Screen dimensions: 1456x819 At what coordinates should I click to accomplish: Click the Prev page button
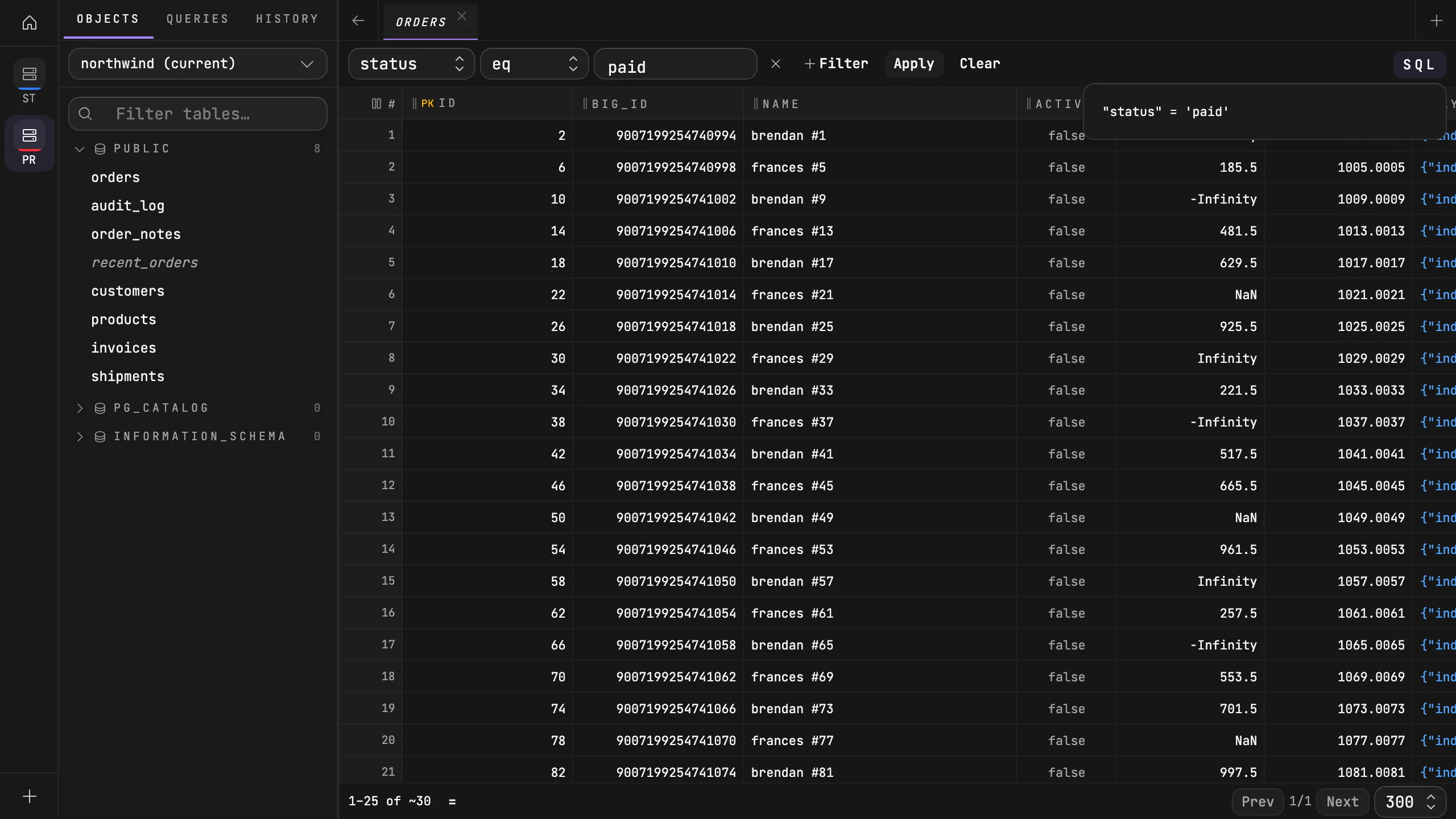pyautogui.click(x=1258, y=802)
